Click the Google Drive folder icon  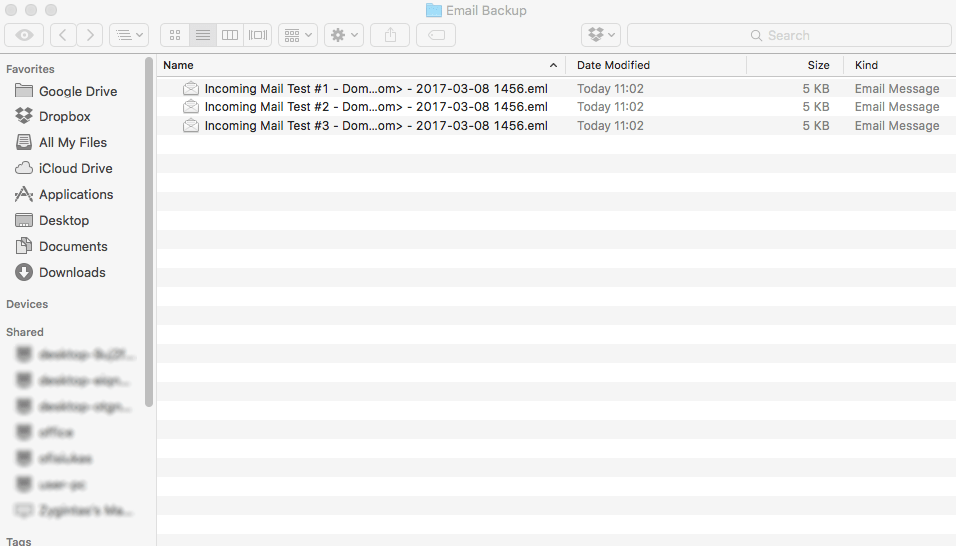pos(24,91)
